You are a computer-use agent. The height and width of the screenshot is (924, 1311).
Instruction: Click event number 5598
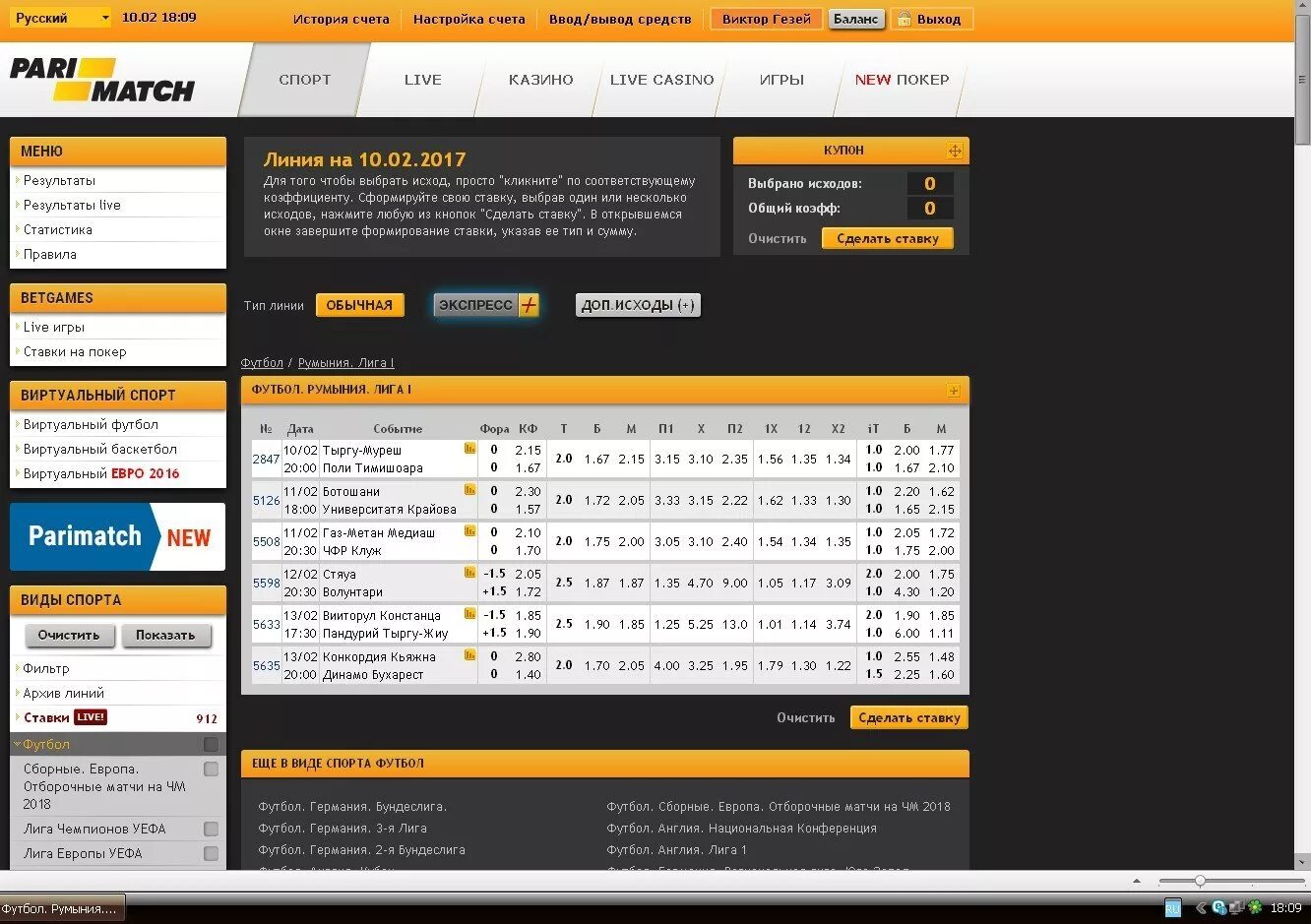pos(266,583)
